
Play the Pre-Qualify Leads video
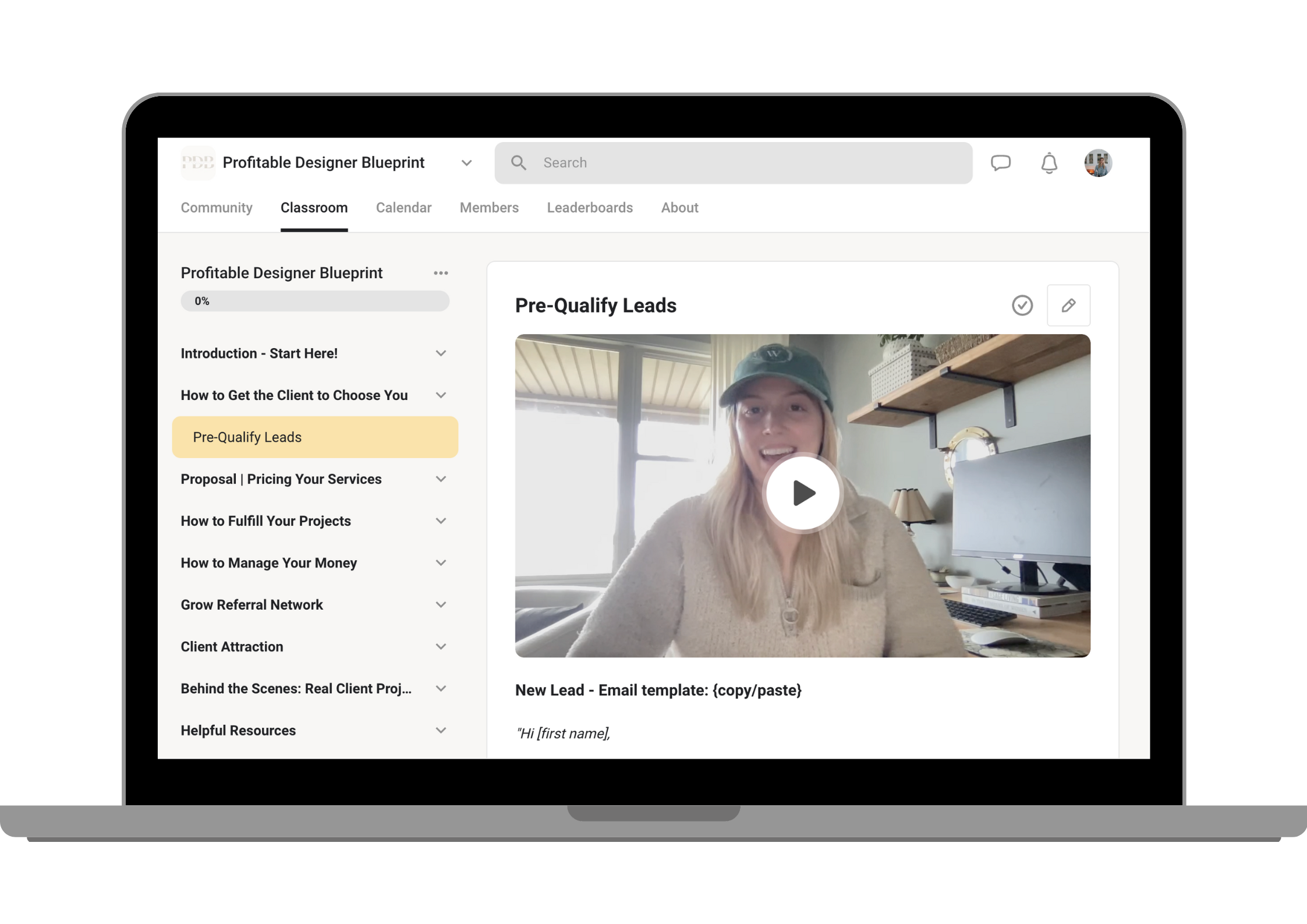pos(802,492)
